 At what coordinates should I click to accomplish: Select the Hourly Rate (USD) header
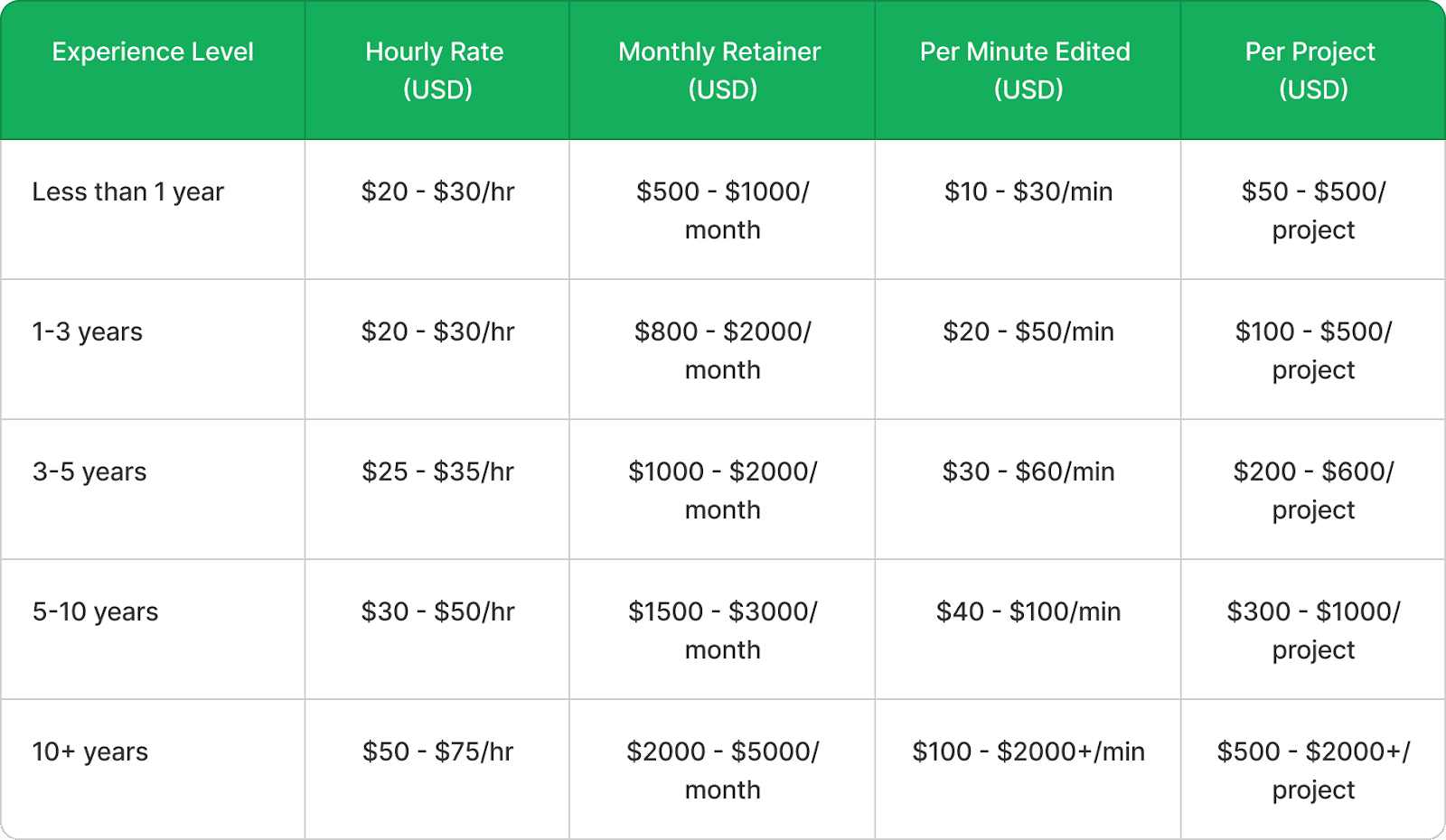[x=435, y=70]
